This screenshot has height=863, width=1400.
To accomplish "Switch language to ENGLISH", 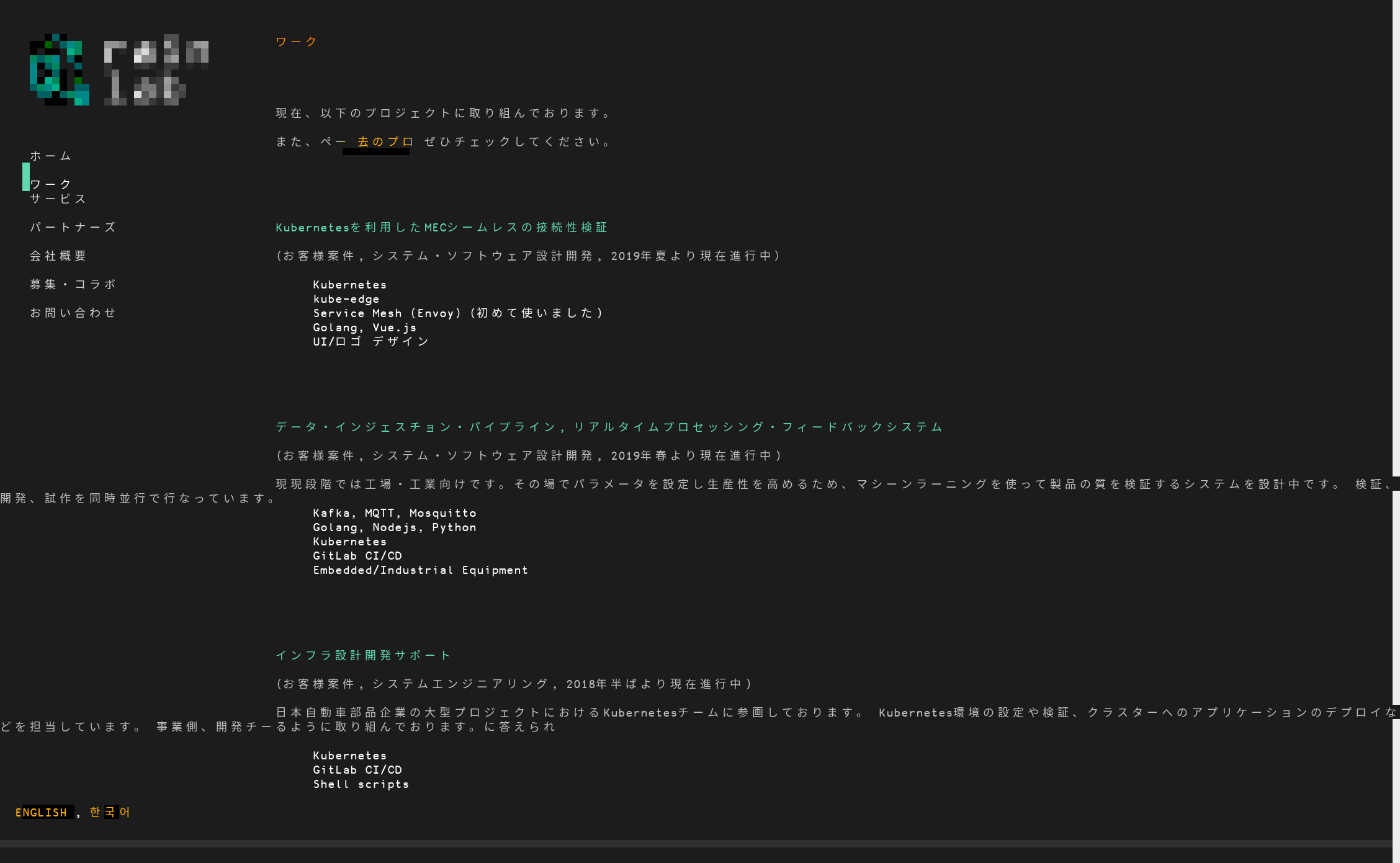I will 41,812.
